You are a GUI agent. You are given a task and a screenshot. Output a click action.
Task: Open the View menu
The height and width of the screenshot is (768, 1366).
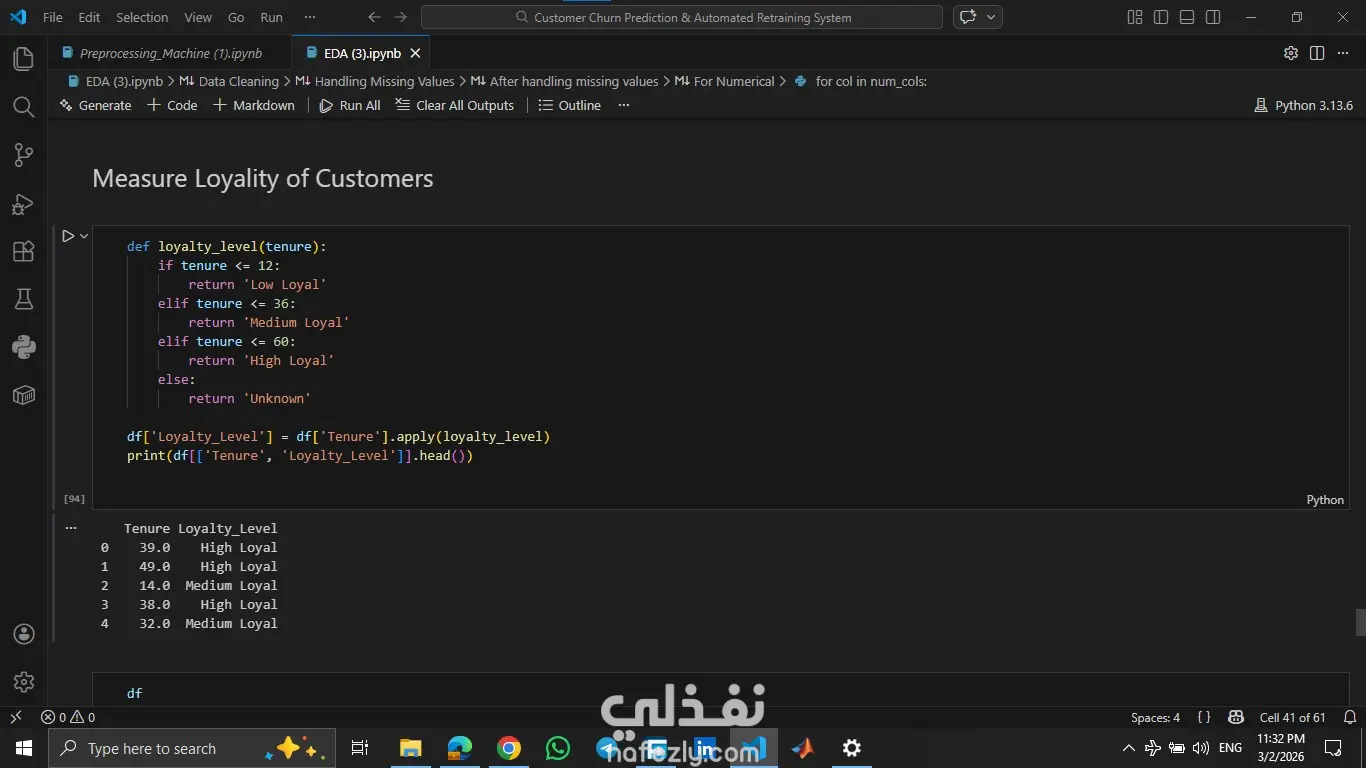(x=198, y=17)
